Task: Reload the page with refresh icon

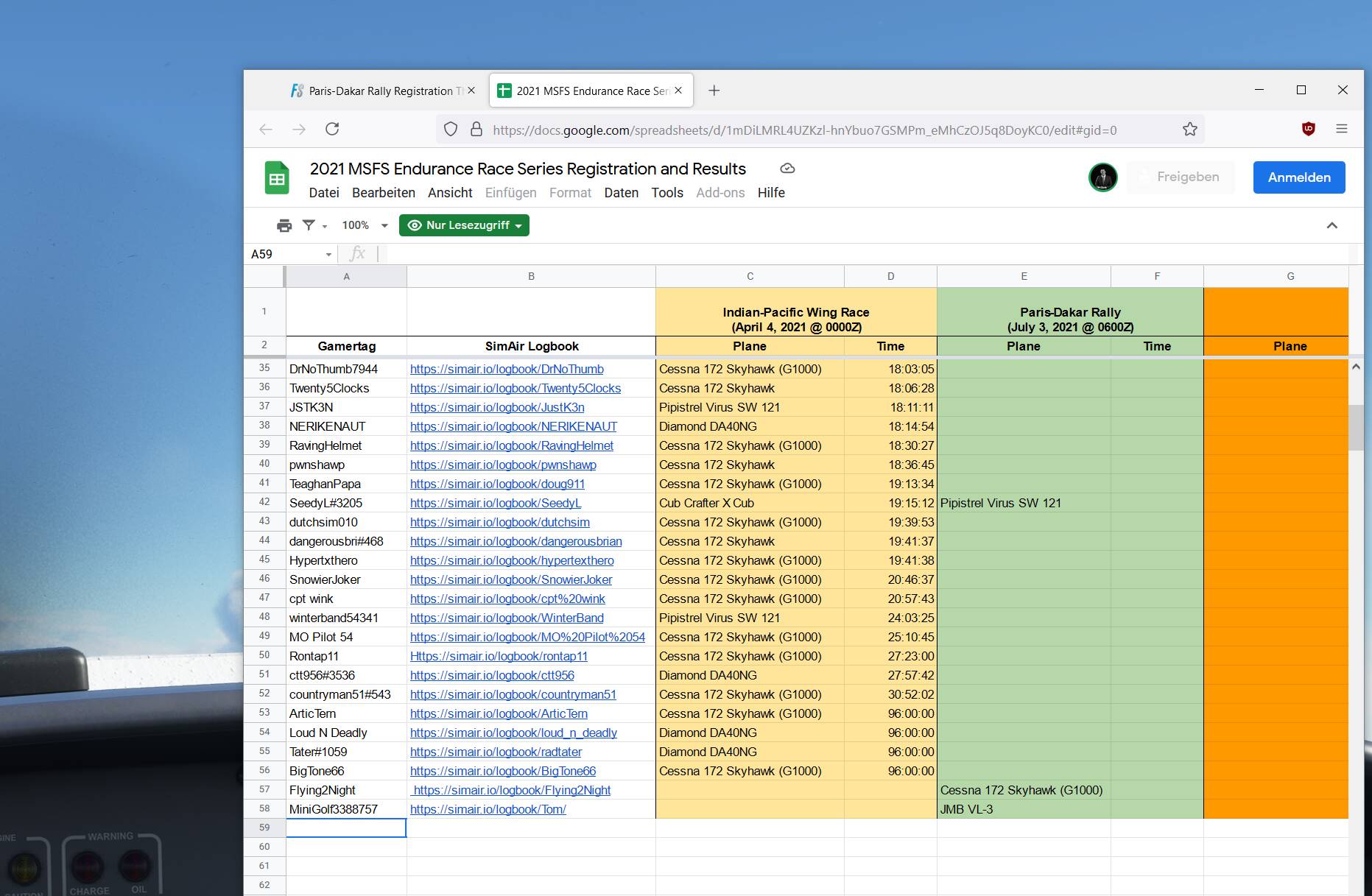Action: point(332,130)
